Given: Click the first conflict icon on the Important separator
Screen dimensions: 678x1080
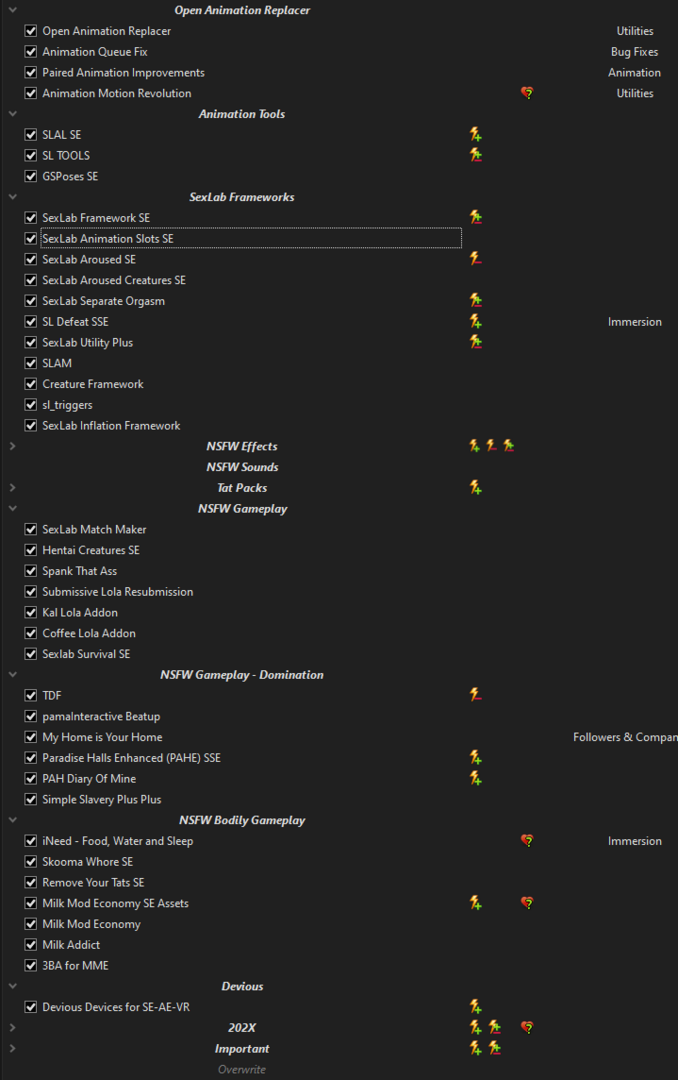Looking at the screenshot, I should [x=475, y=1048].
